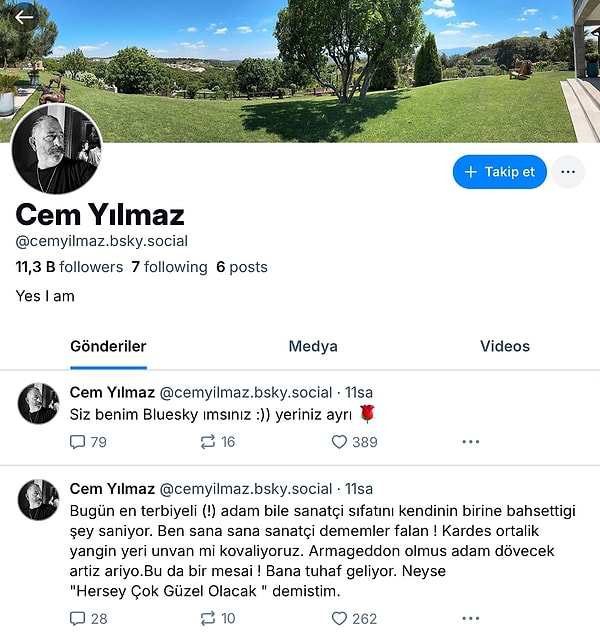Screen dimensions: 600x637
Task: Click the first post's author avatar
Action: (39, 404)
